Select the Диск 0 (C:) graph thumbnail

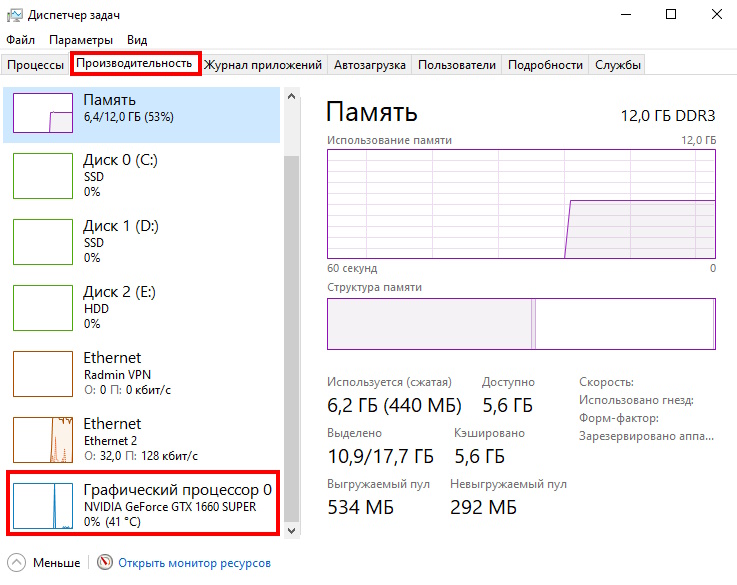tap(43, 176)
